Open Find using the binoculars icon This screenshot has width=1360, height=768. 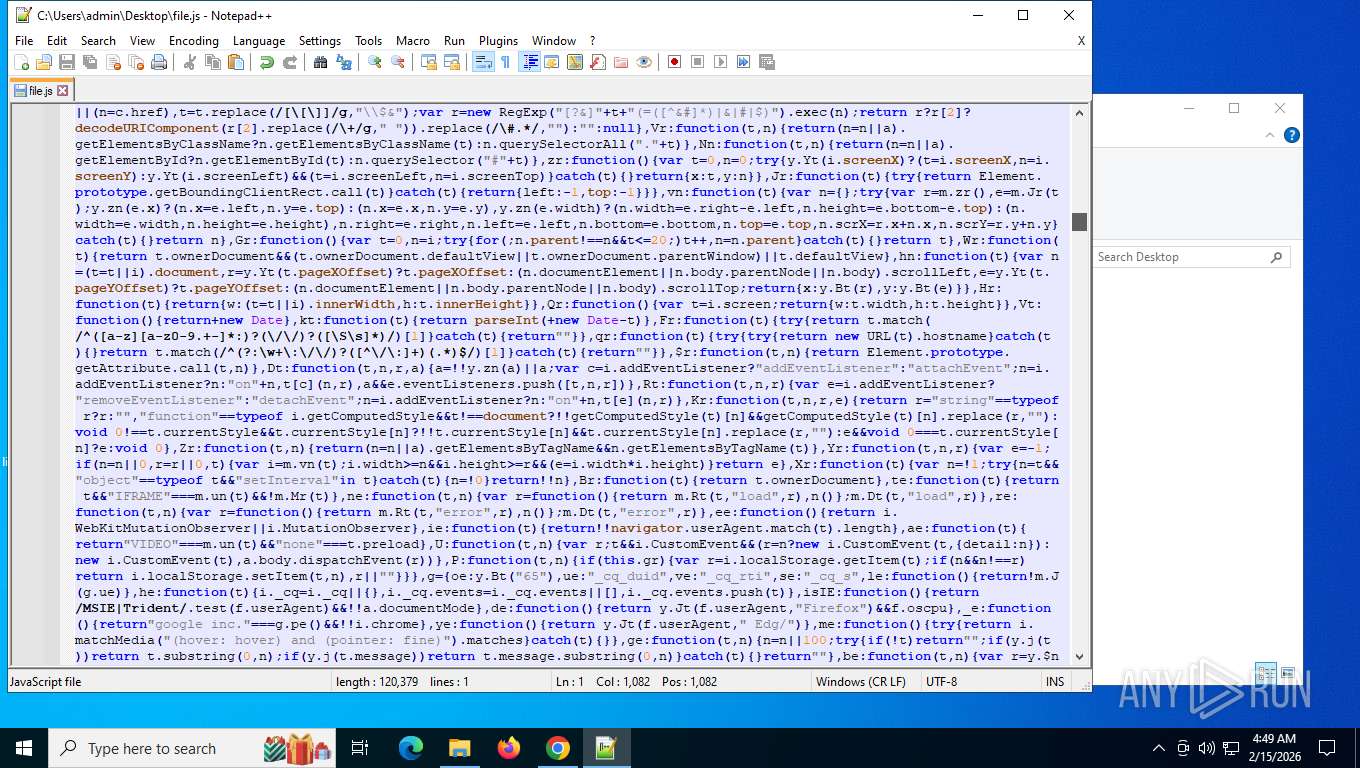[321, 62]
